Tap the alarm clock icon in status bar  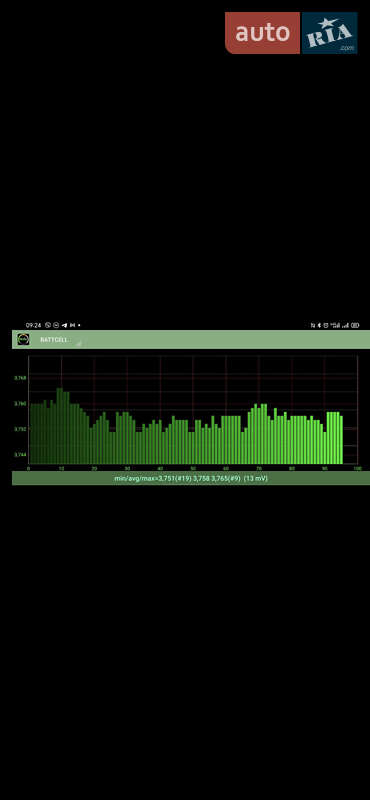(326, 325)
